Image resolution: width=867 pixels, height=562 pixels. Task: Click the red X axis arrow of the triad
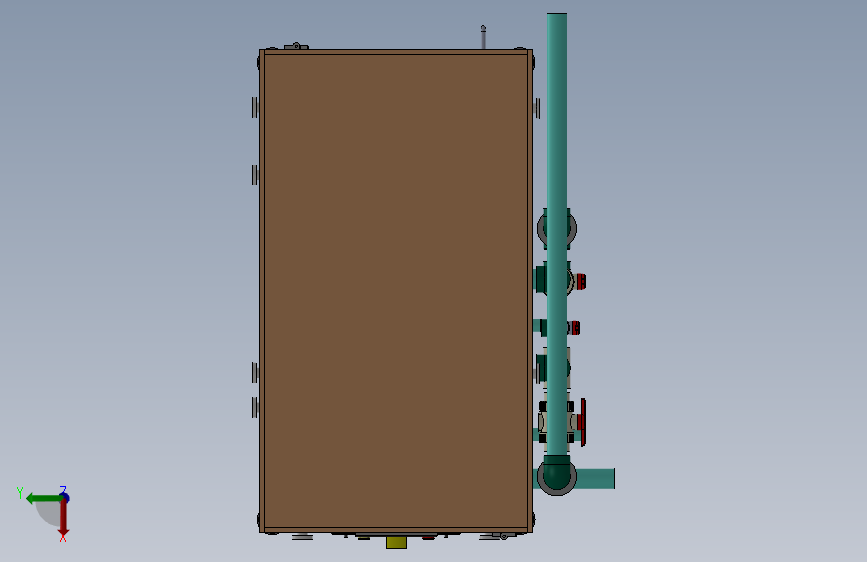(63, 519)
